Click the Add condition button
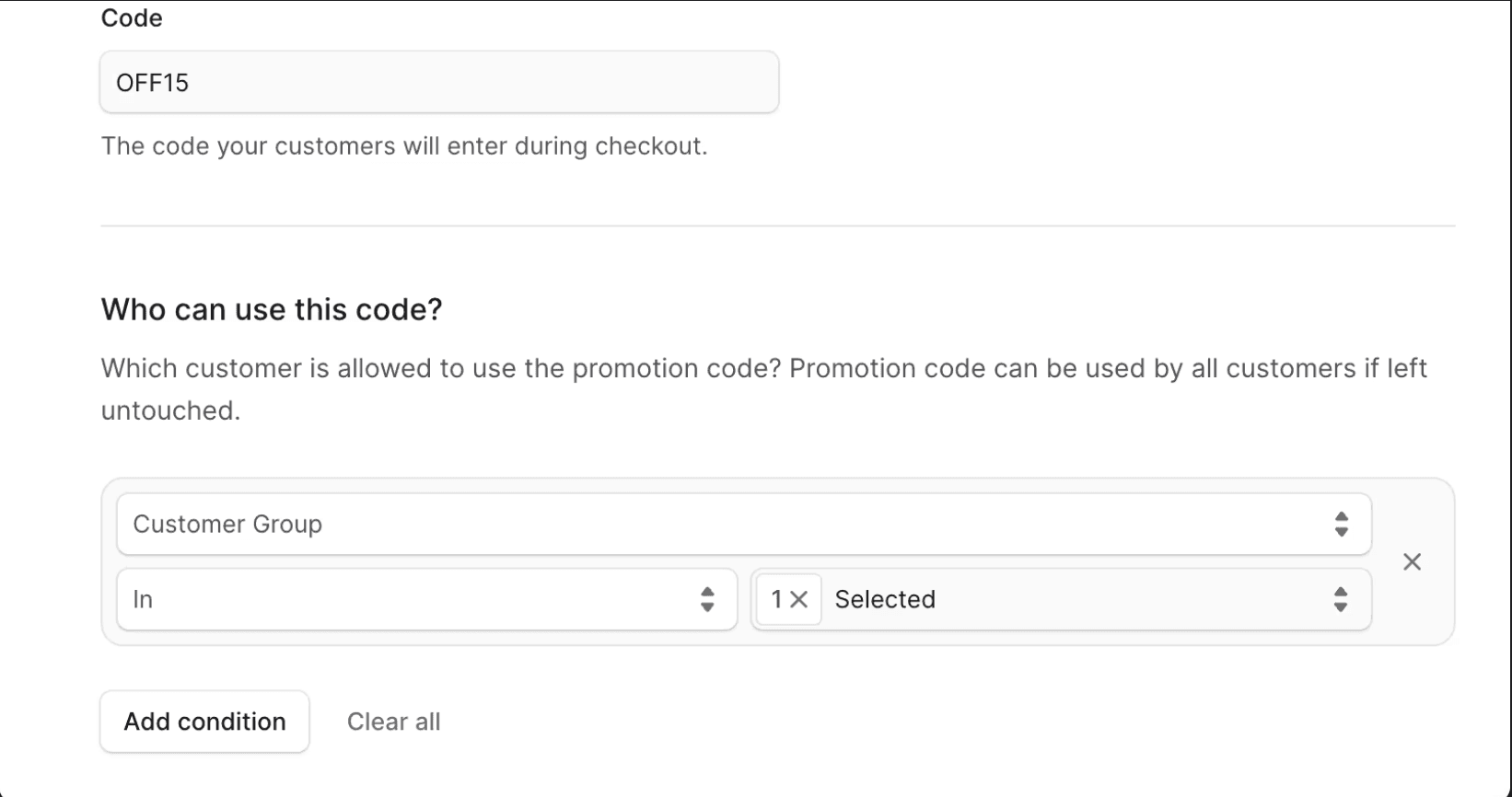Viewport: 1512px width, 797px height. 204,722
